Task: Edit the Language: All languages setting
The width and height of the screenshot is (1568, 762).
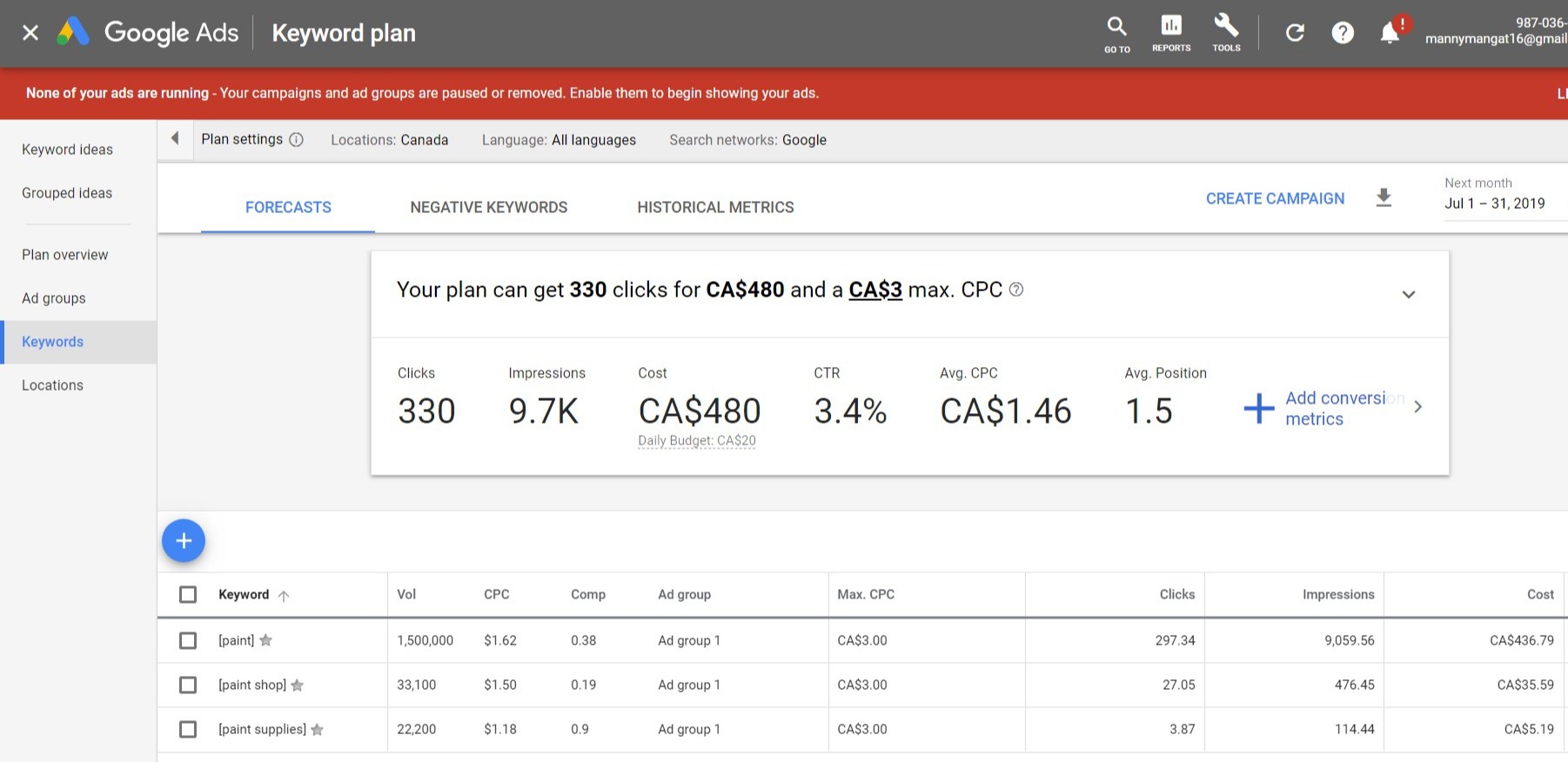Action: point(559,140)
